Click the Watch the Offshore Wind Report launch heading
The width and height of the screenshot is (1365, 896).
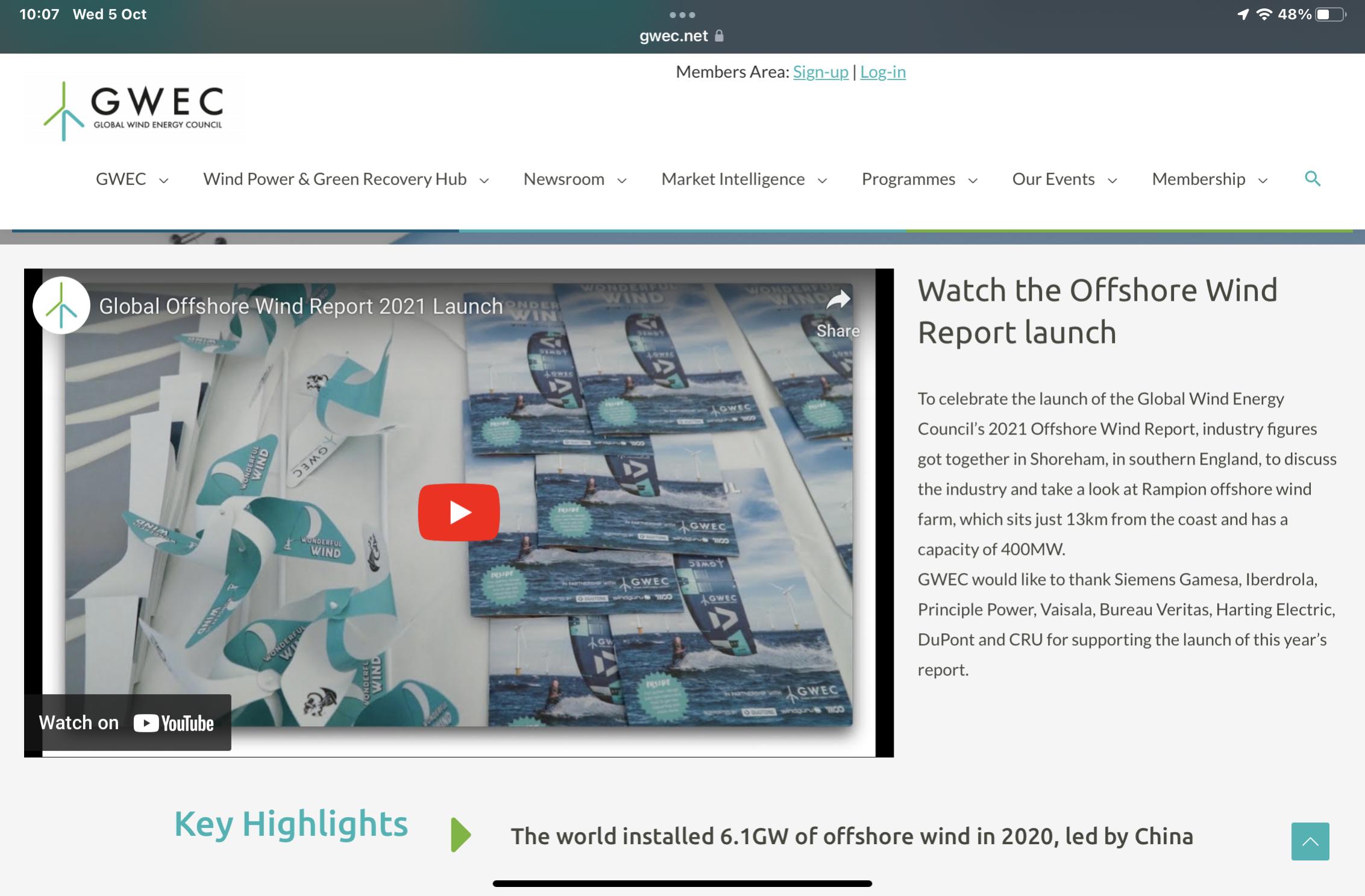(x=1097, y=311)
